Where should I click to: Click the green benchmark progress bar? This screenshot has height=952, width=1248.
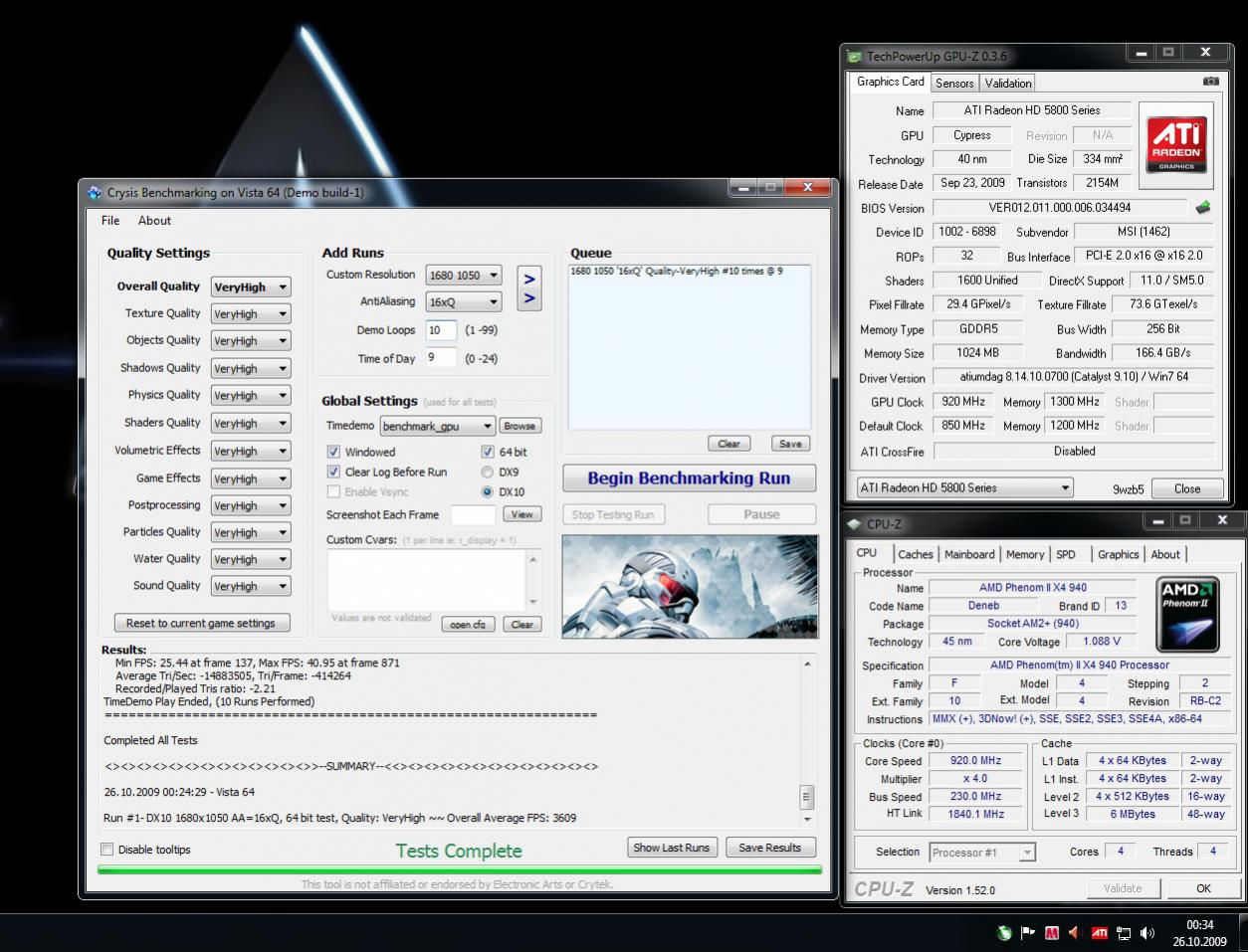click(460, 869)
